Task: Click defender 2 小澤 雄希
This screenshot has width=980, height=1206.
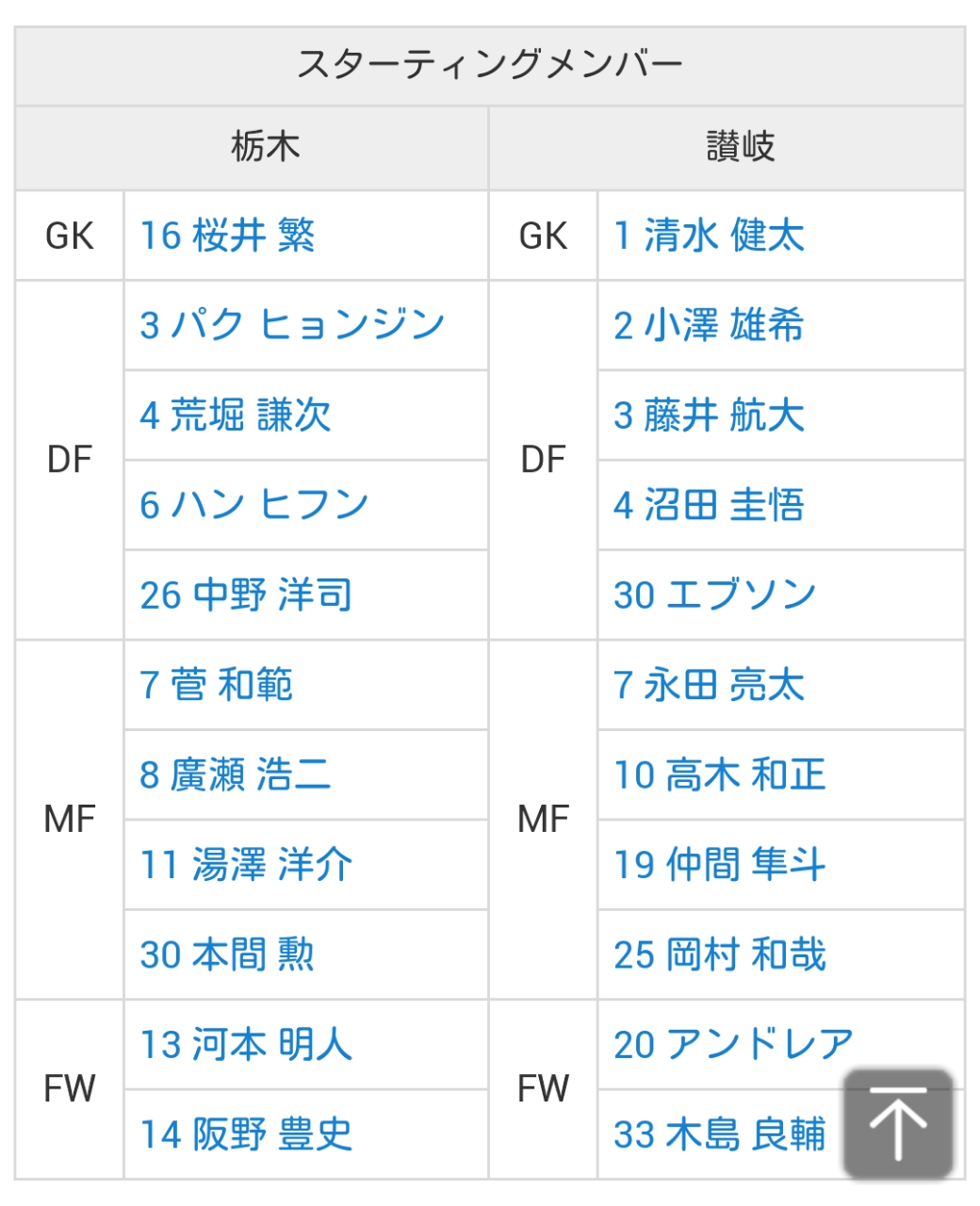Action: pos(709,325)
